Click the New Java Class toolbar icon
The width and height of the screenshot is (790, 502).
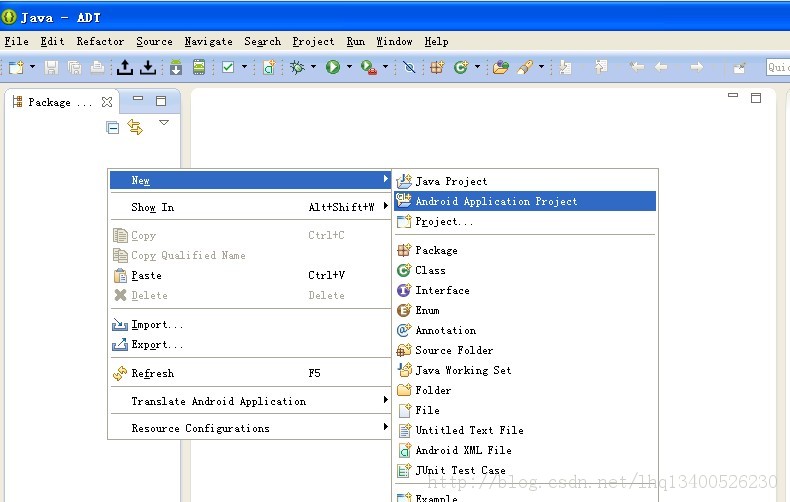pyautogui.click(x=461, y=67)
